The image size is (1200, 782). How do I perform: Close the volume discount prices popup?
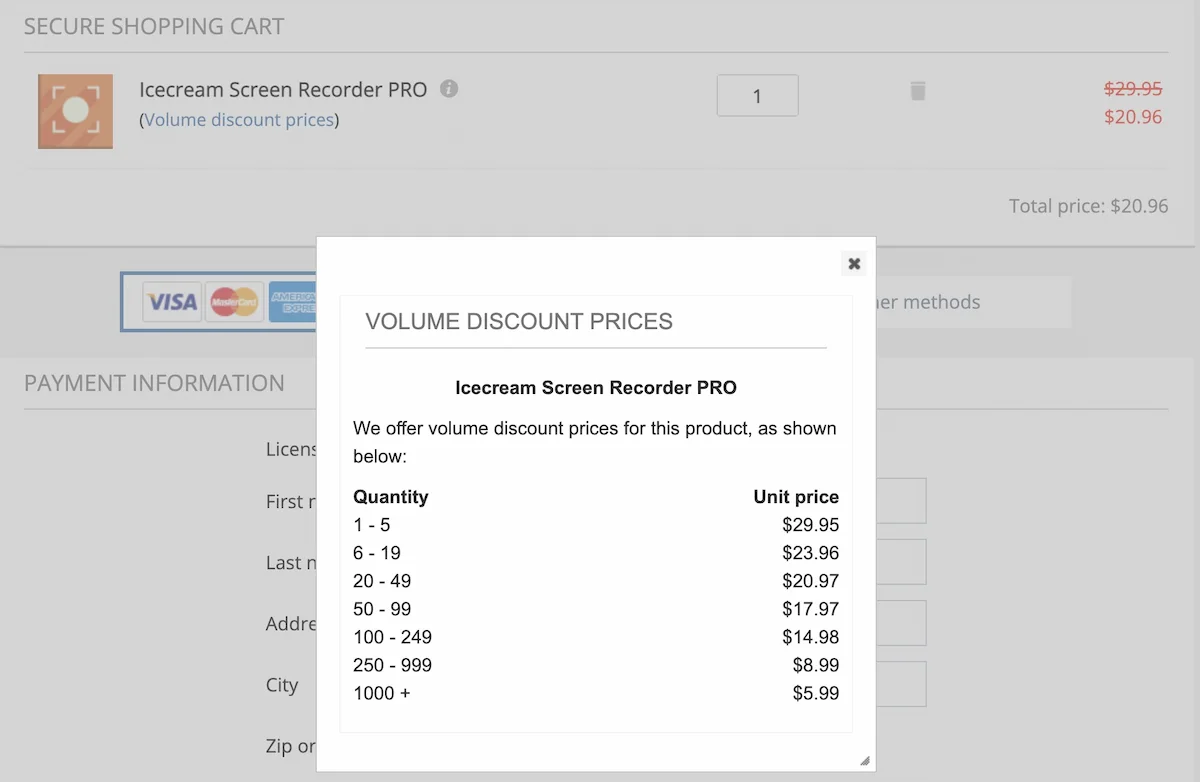coord(854,264)
